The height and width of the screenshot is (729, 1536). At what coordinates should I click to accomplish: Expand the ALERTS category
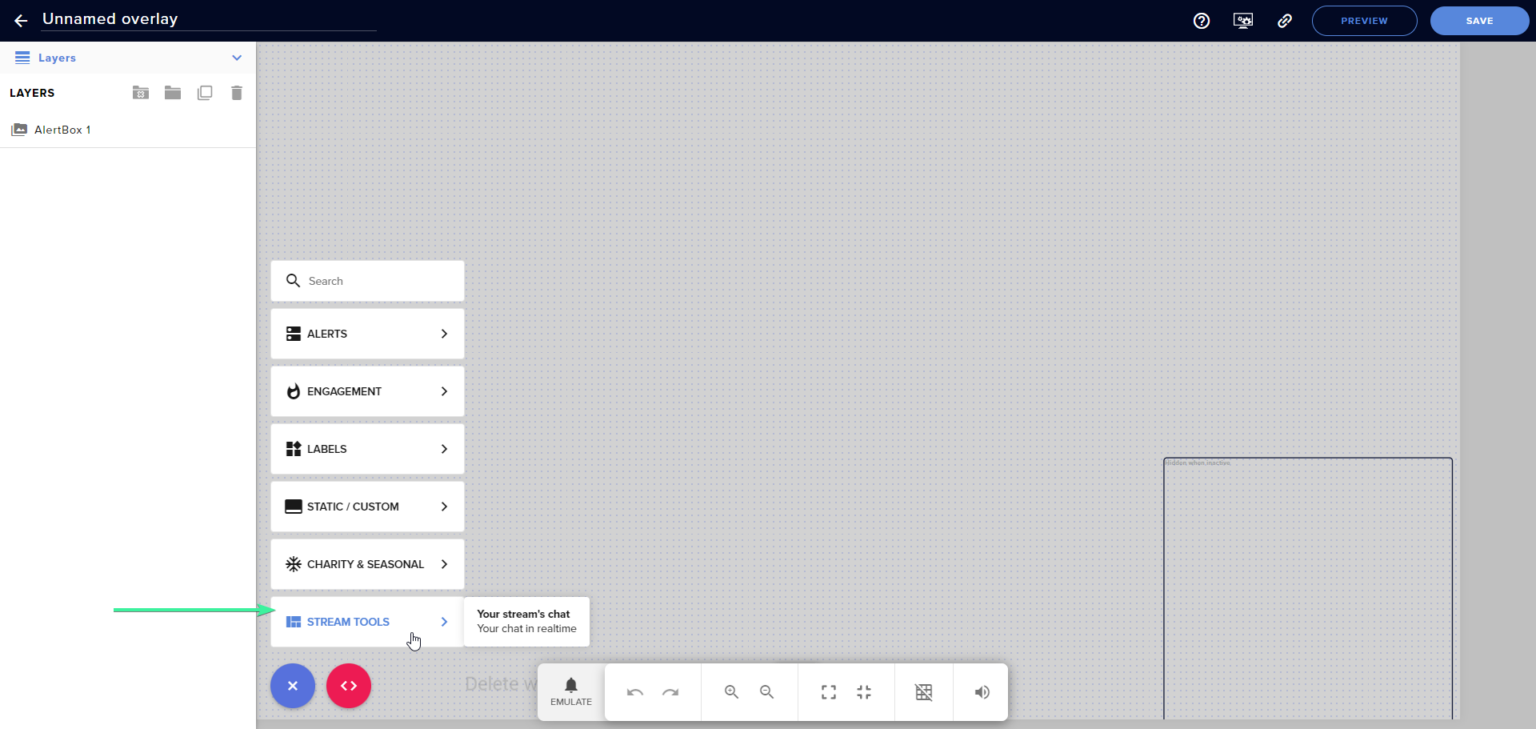coord(367,333)
